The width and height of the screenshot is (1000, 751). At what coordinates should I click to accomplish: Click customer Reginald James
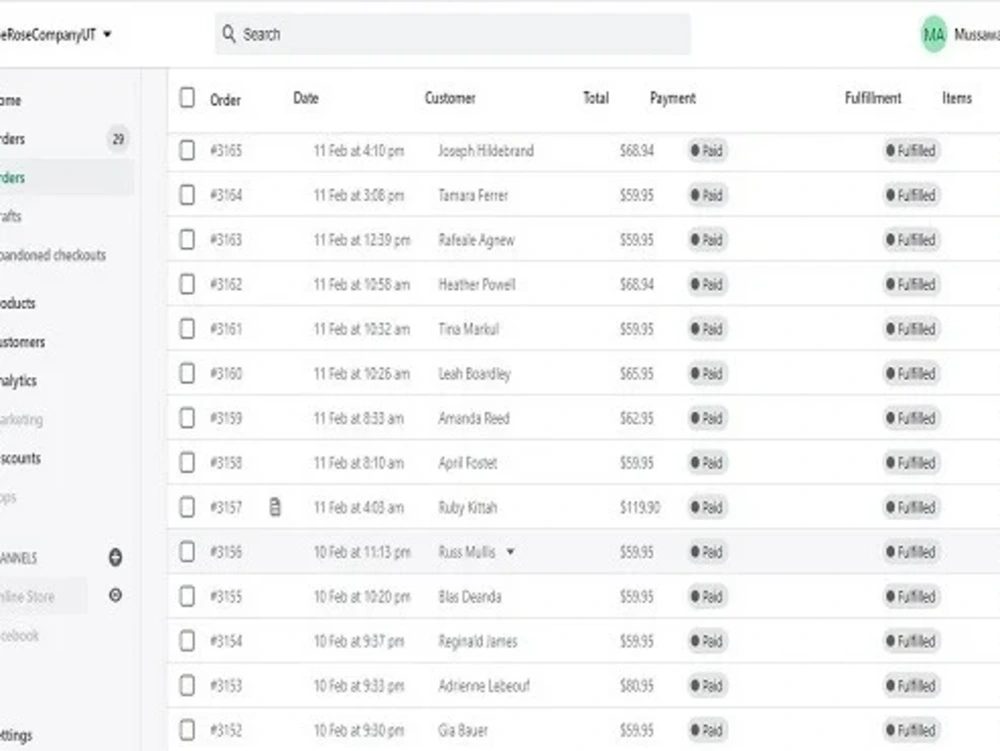478,642
